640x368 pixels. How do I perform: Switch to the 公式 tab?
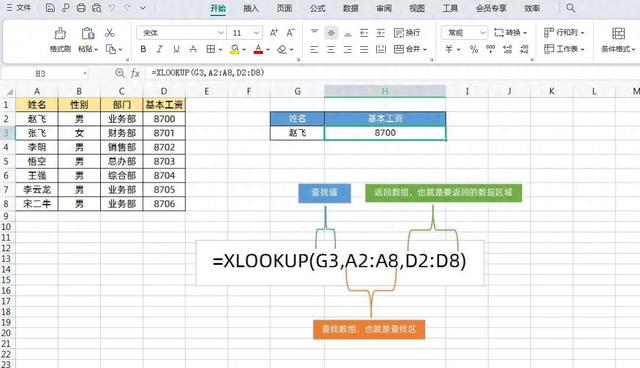coord(317,8)
